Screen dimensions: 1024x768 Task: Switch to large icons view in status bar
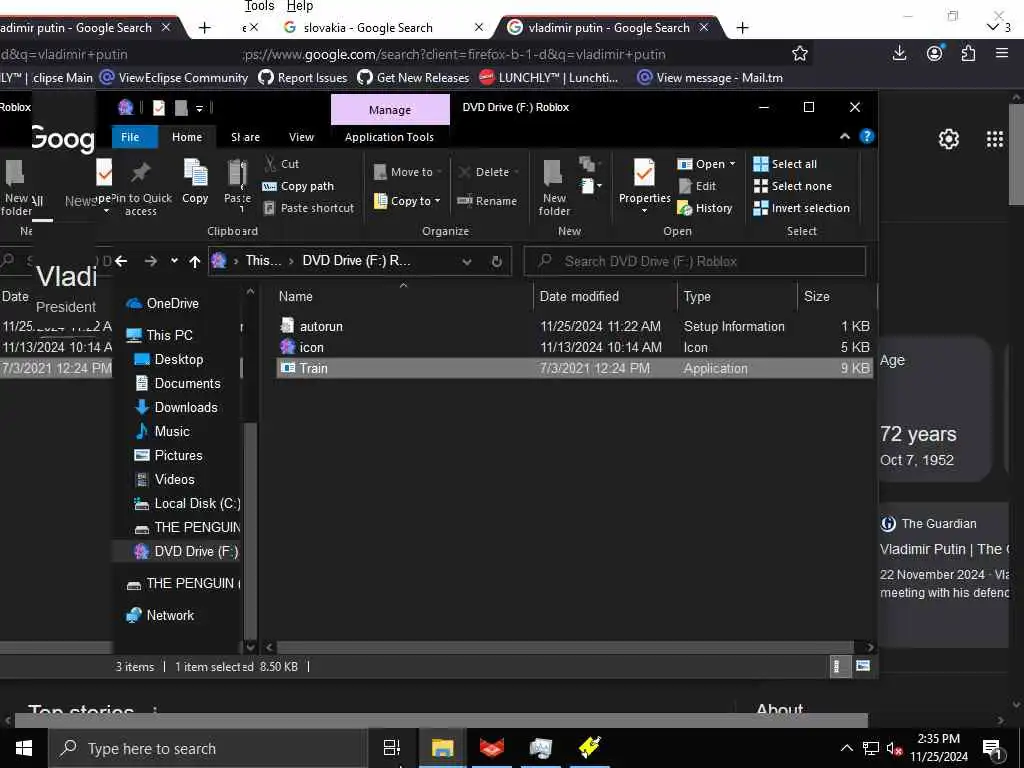(863, 666)
